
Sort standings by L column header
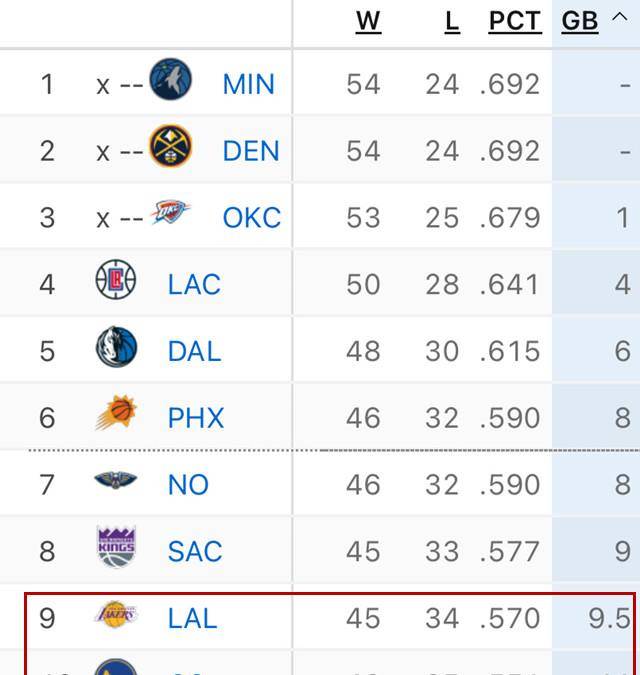coord(452,21)
